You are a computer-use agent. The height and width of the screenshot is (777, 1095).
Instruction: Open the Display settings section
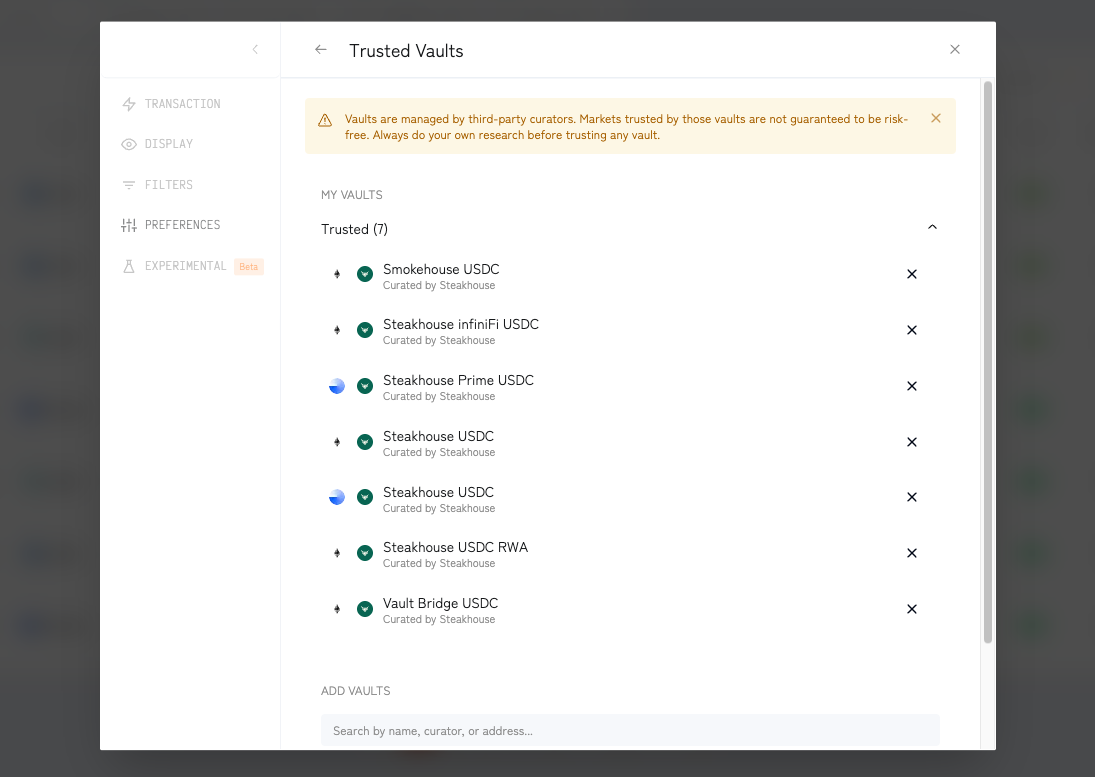click(x=157, y=144)
